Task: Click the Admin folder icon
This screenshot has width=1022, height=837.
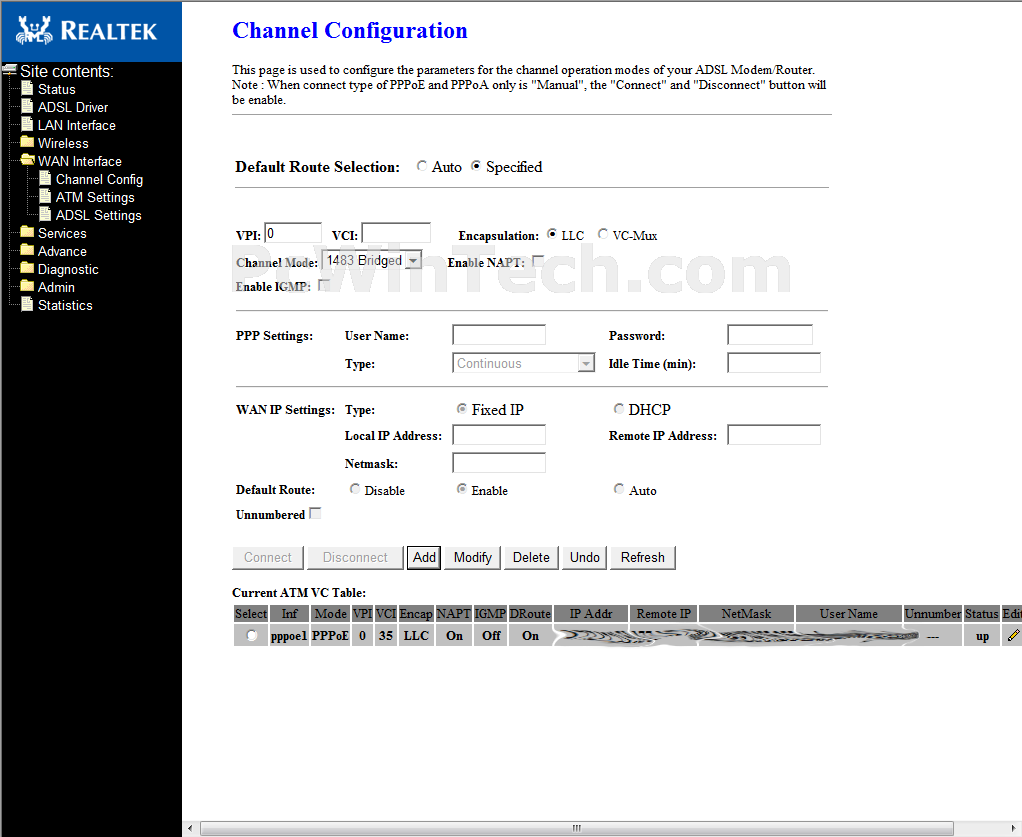Action: (27, 286)
